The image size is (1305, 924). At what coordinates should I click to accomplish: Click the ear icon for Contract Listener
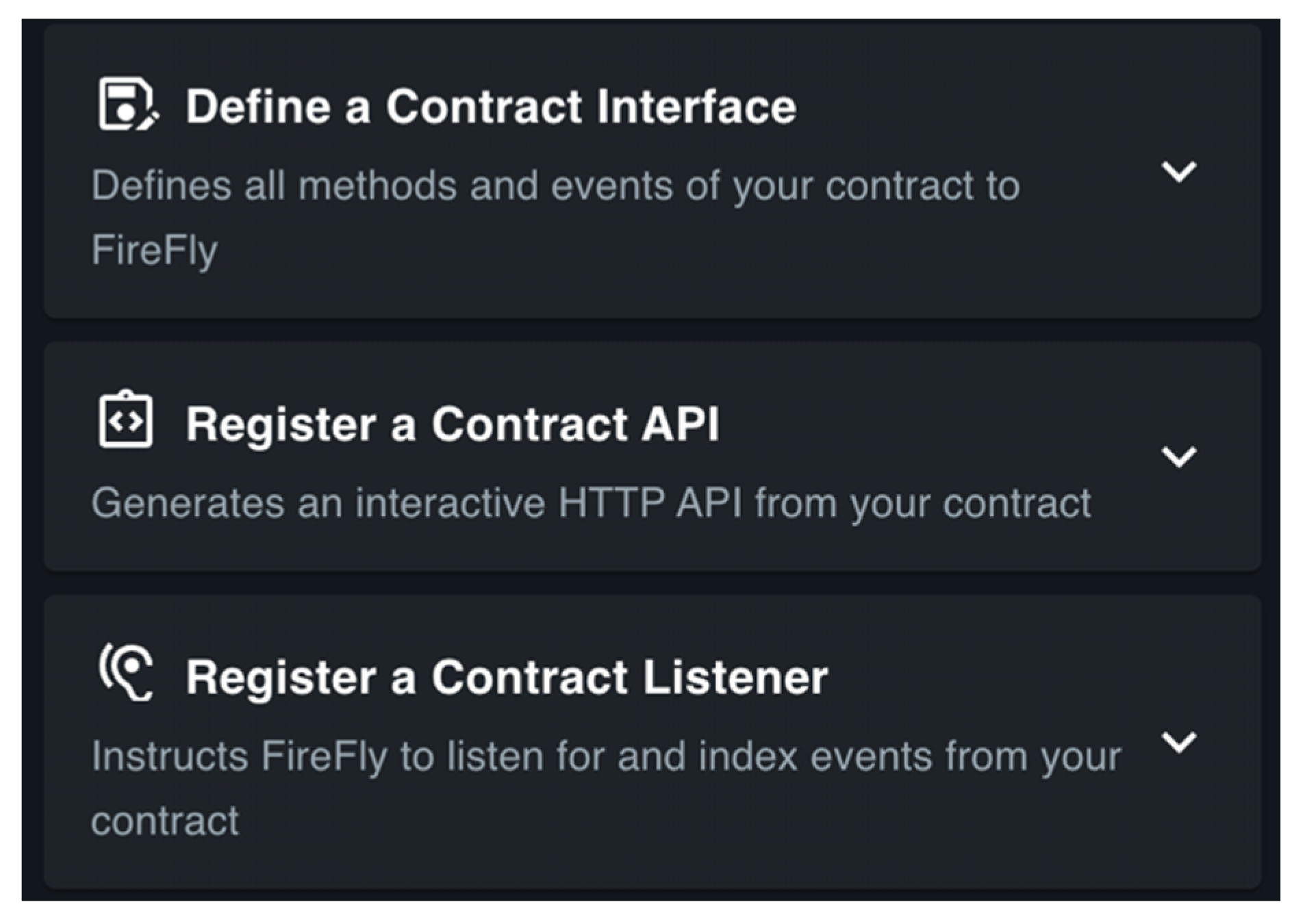(x=127, y=673)
